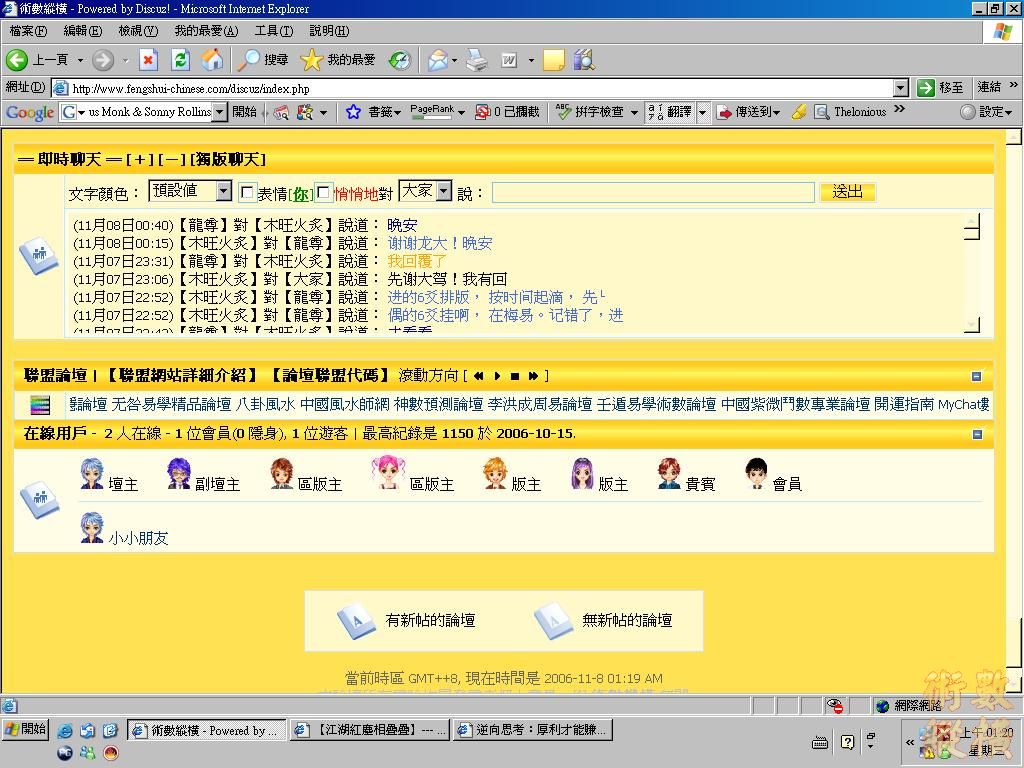1024x768 pixels.
Task: Open the 檢視 menu
Action: tap(137, 31)
